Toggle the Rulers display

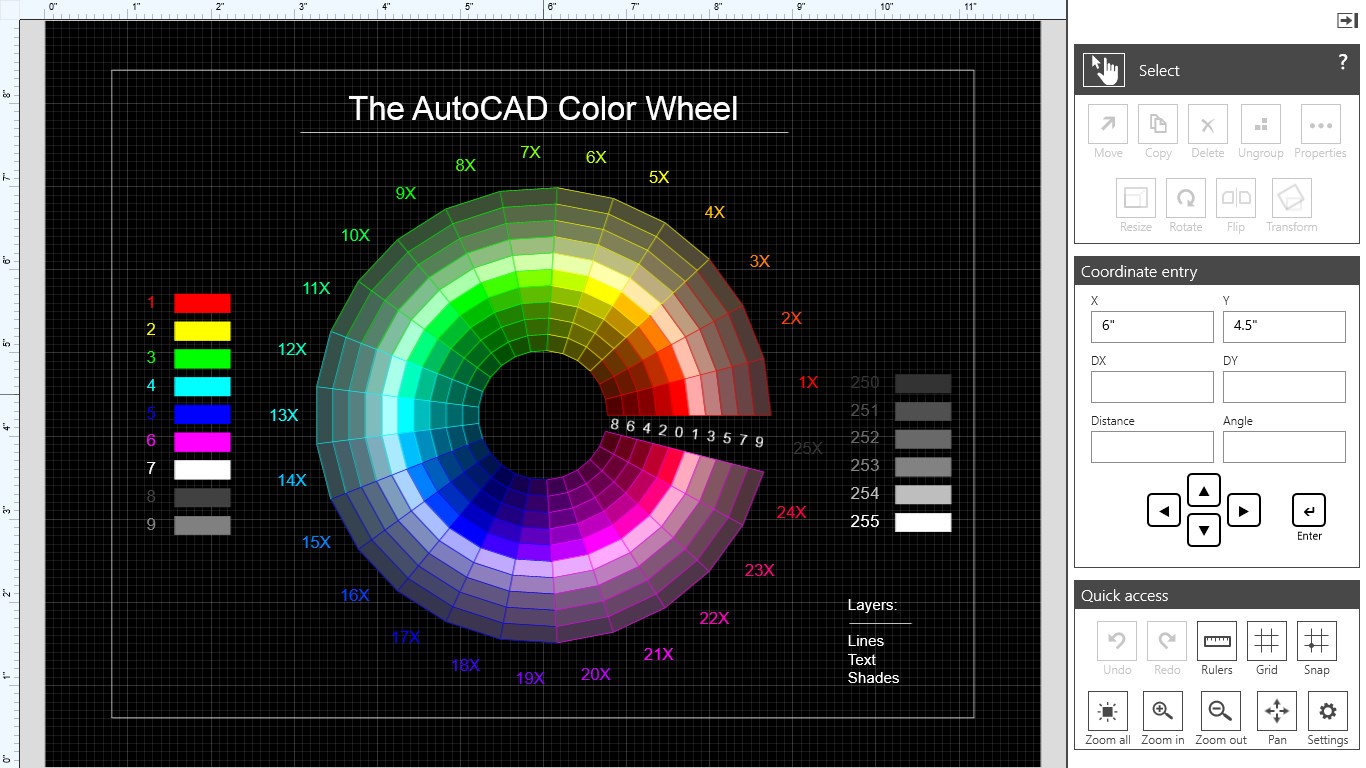[1216, 641]
